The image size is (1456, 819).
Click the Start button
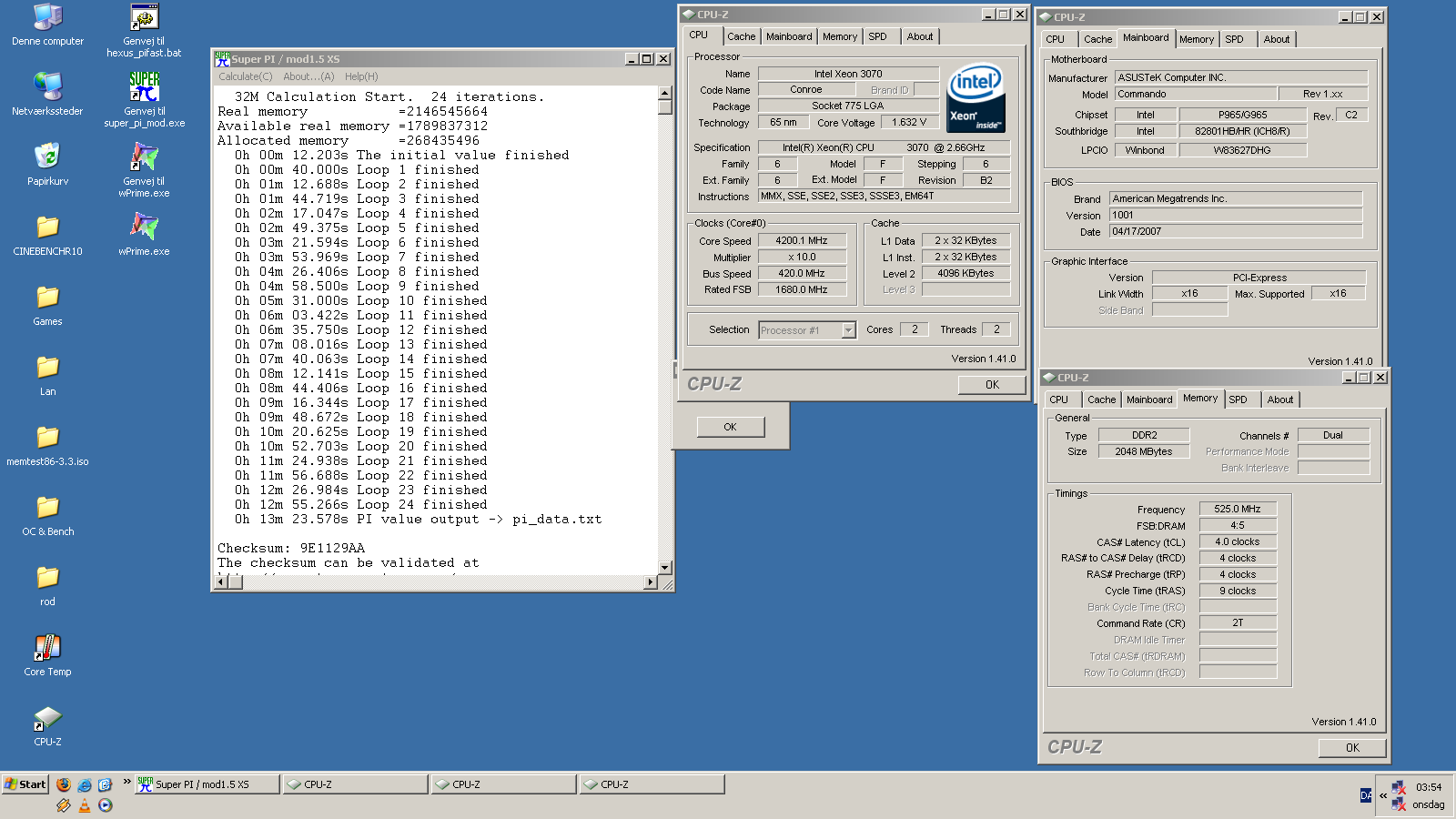coord(25,784)
